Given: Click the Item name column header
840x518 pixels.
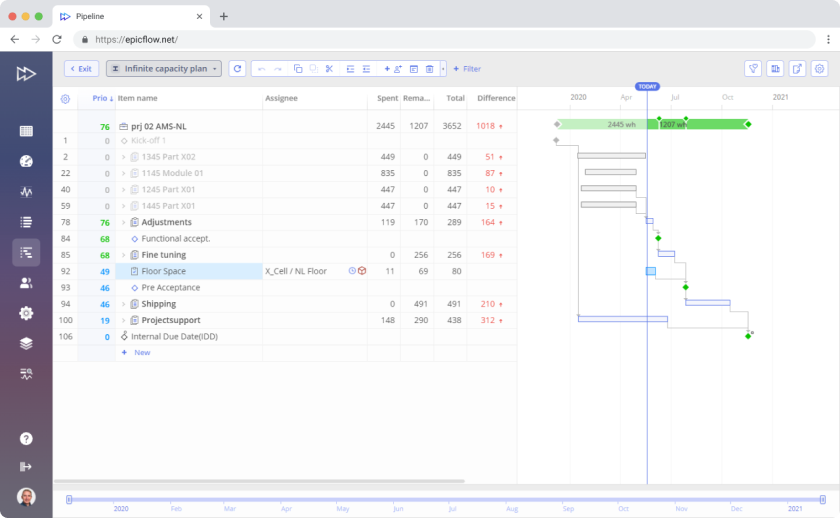Looking at the screenshot, I should pos(138,98).
